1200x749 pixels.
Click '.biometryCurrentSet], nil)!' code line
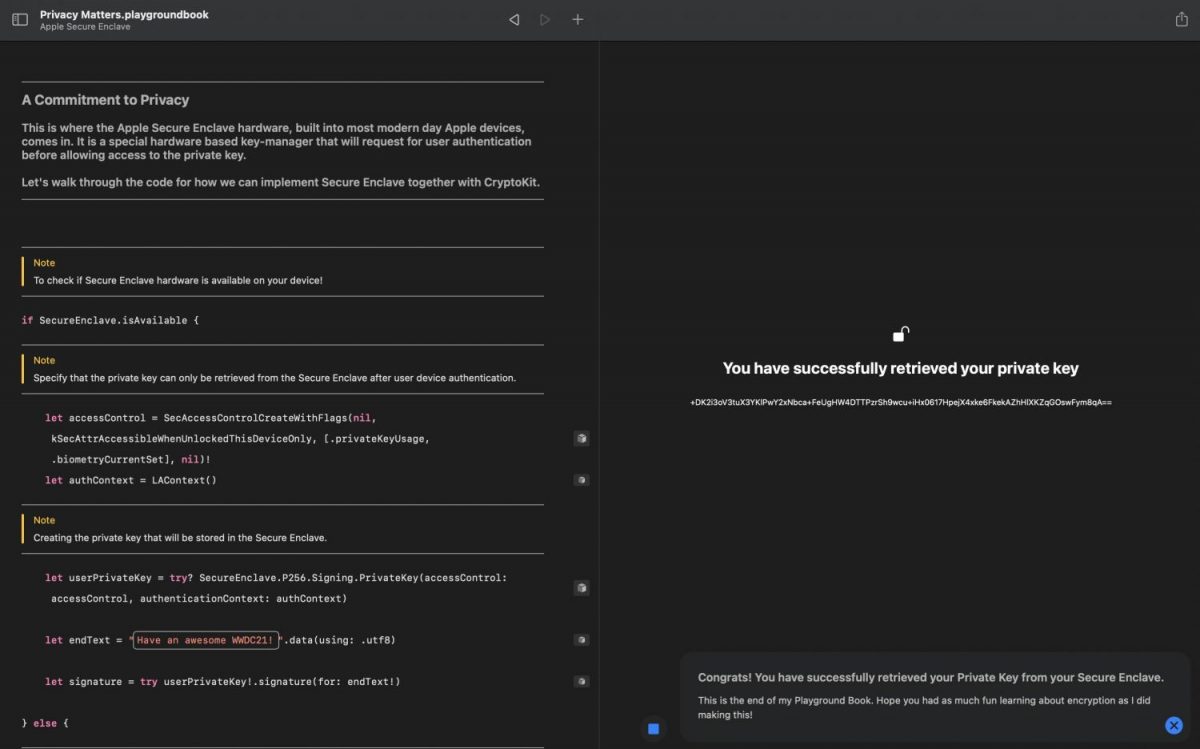point(132,459)
